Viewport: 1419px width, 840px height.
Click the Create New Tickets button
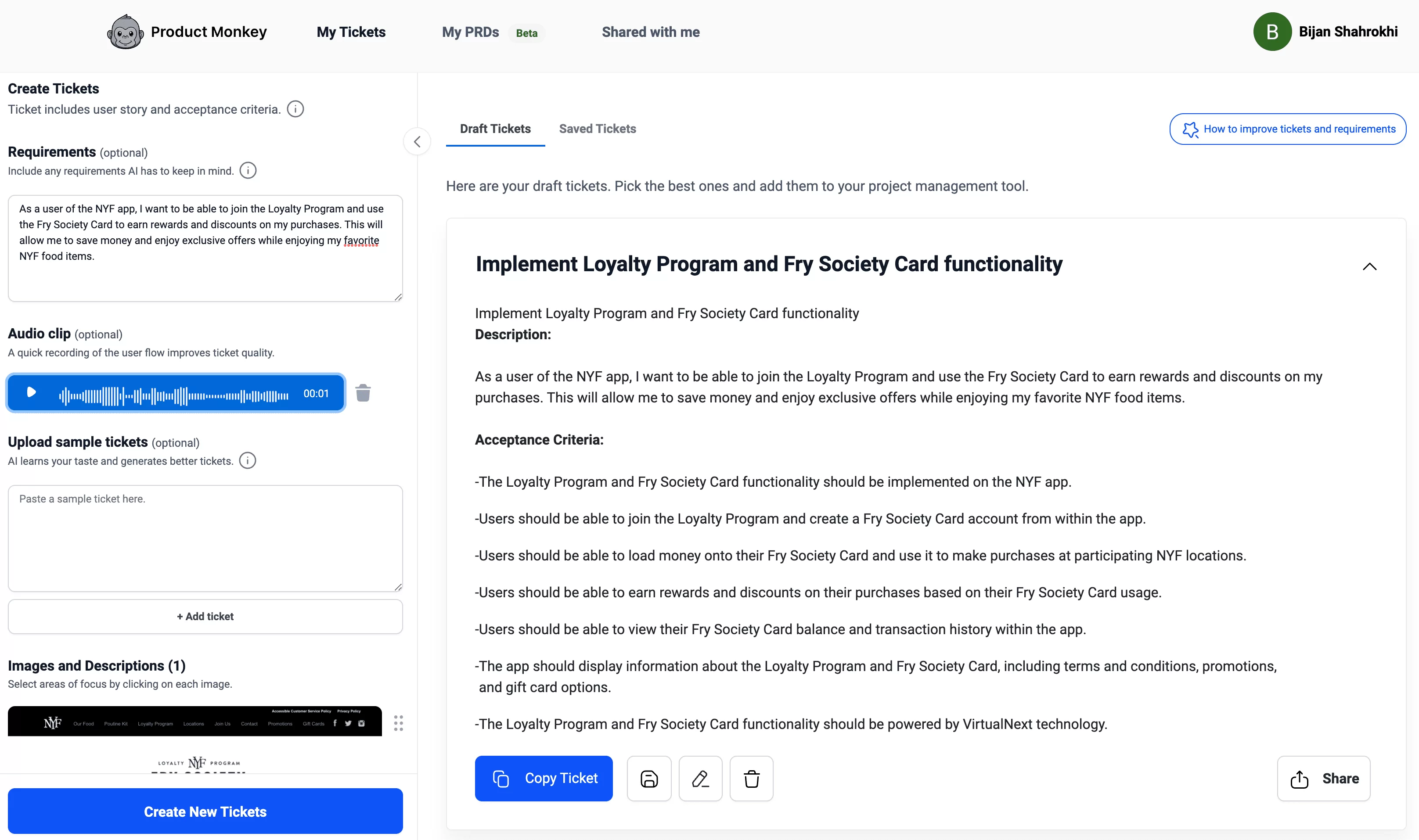205,811
